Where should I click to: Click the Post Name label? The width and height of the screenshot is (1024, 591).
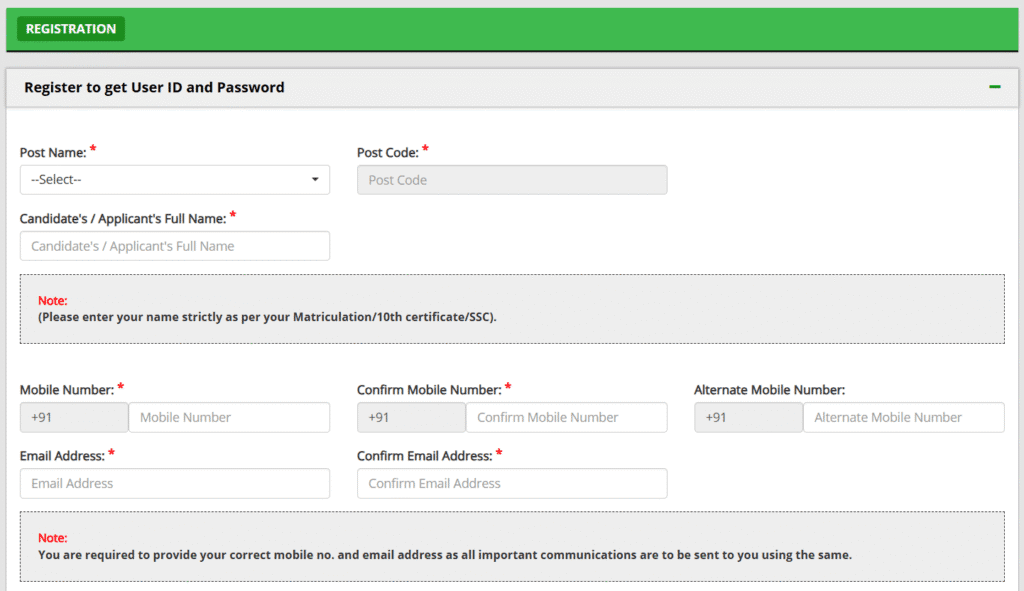click(53, 153)
